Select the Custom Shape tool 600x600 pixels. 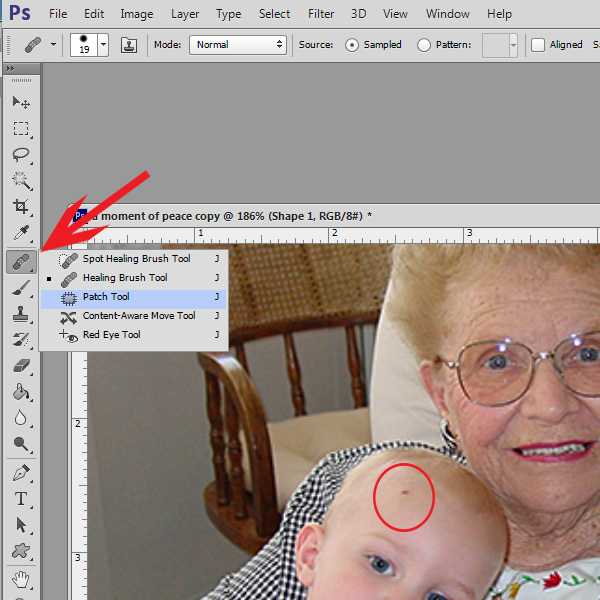21,551
